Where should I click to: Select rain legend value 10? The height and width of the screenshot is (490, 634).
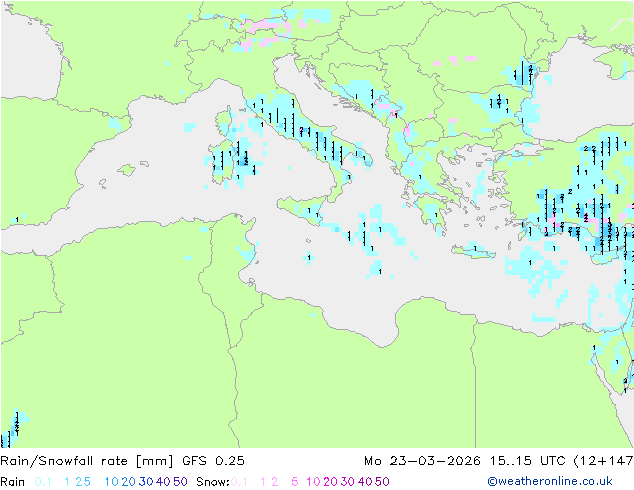111,482
